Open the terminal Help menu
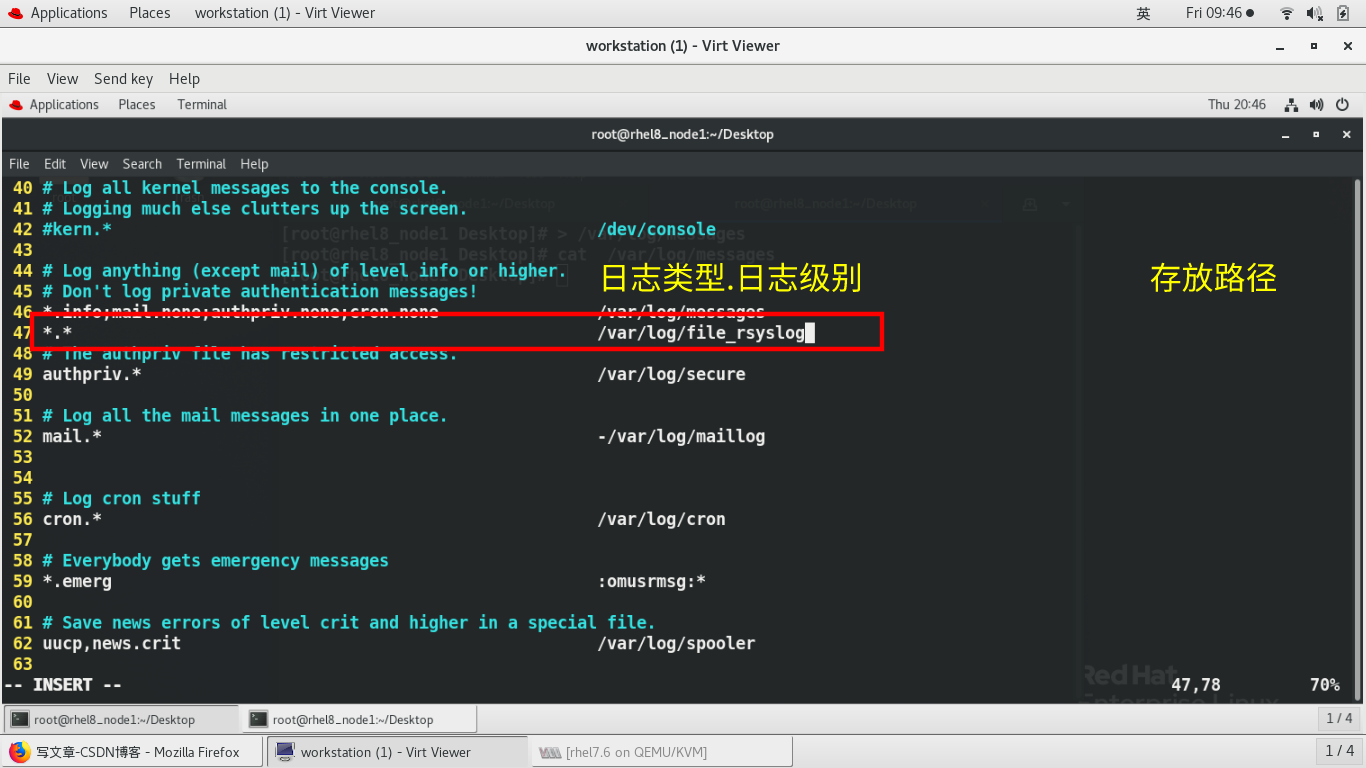 tap(254, 164)
